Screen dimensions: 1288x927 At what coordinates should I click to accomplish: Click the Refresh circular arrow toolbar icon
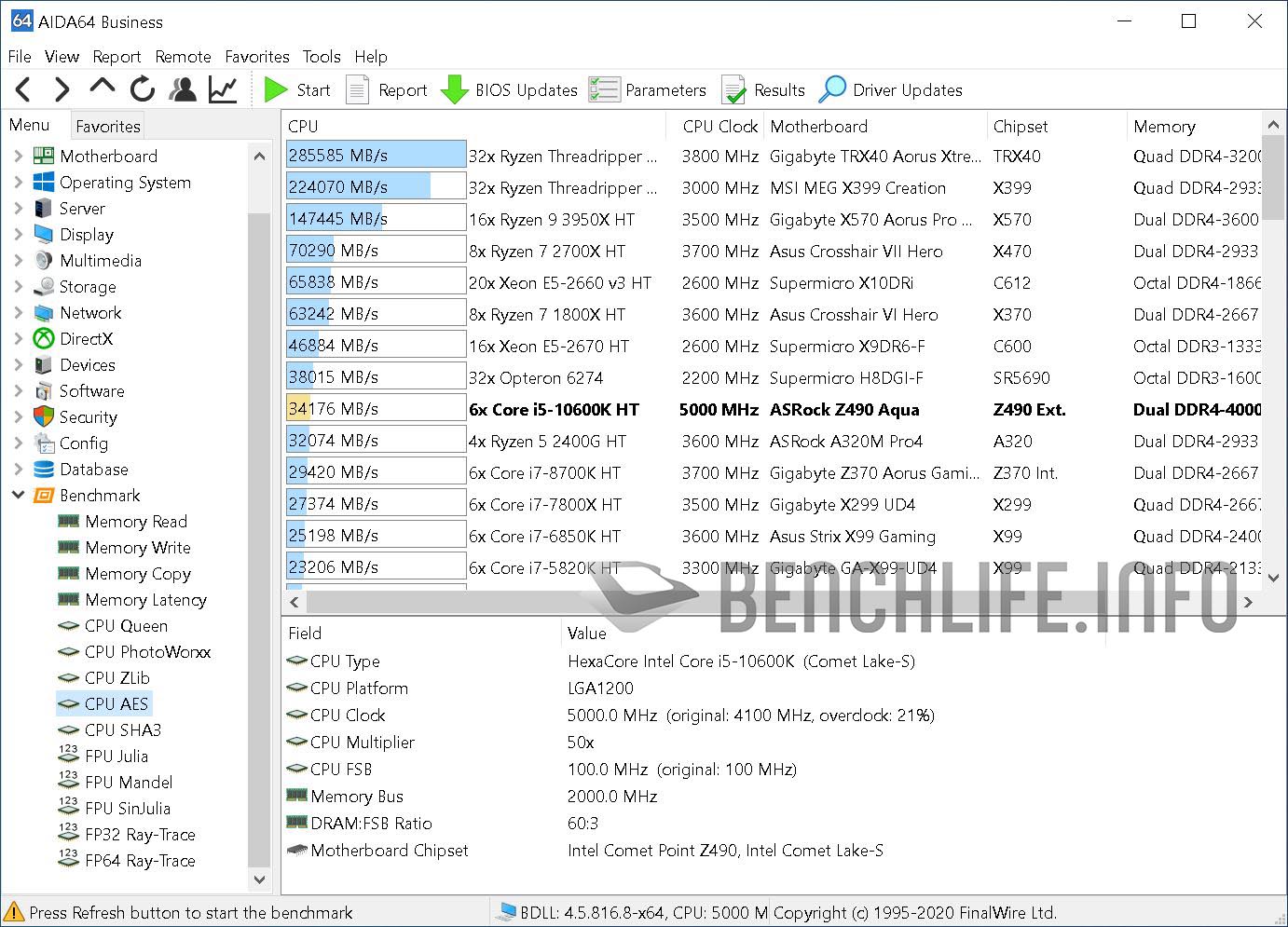(x=143, y=89)
